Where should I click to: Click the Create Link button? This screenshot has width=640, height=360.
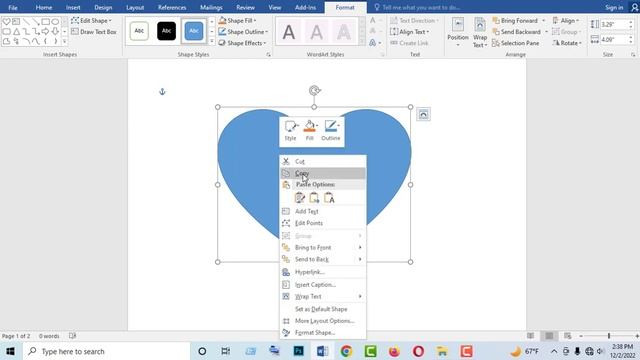[409, 43]
